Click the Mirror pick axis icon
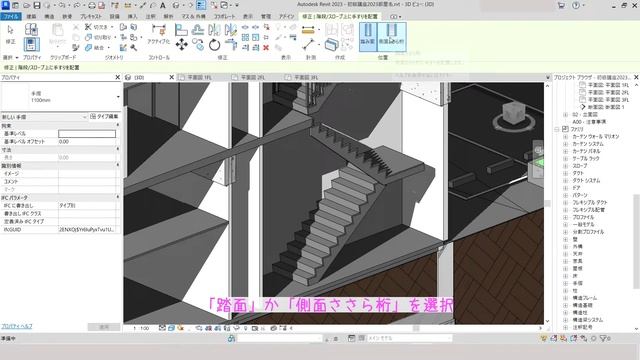This screenshot has width=640, height=360. click(214, 29)
